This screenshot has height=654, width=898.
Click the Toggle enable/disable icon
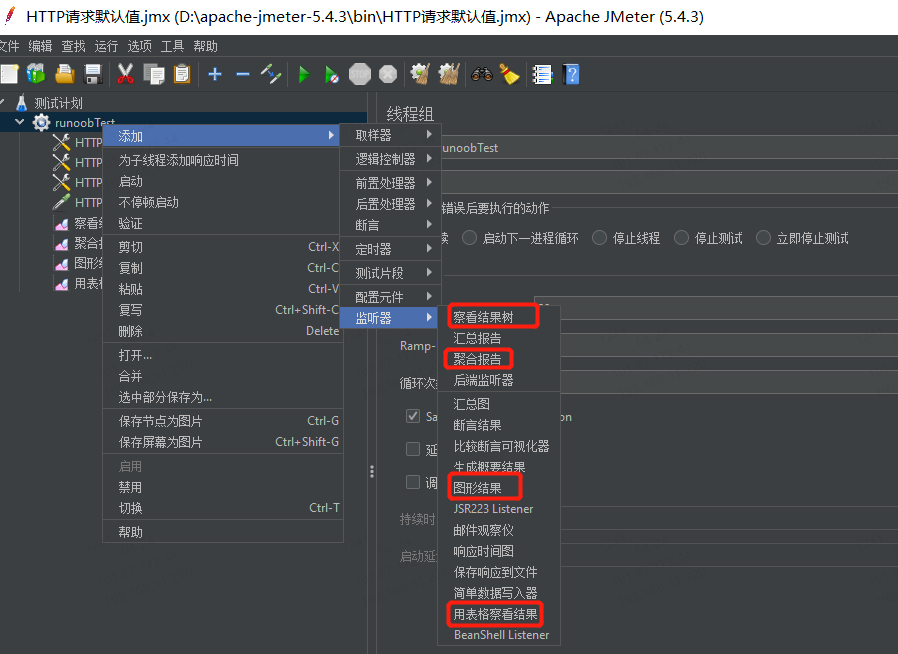(270, 74)
